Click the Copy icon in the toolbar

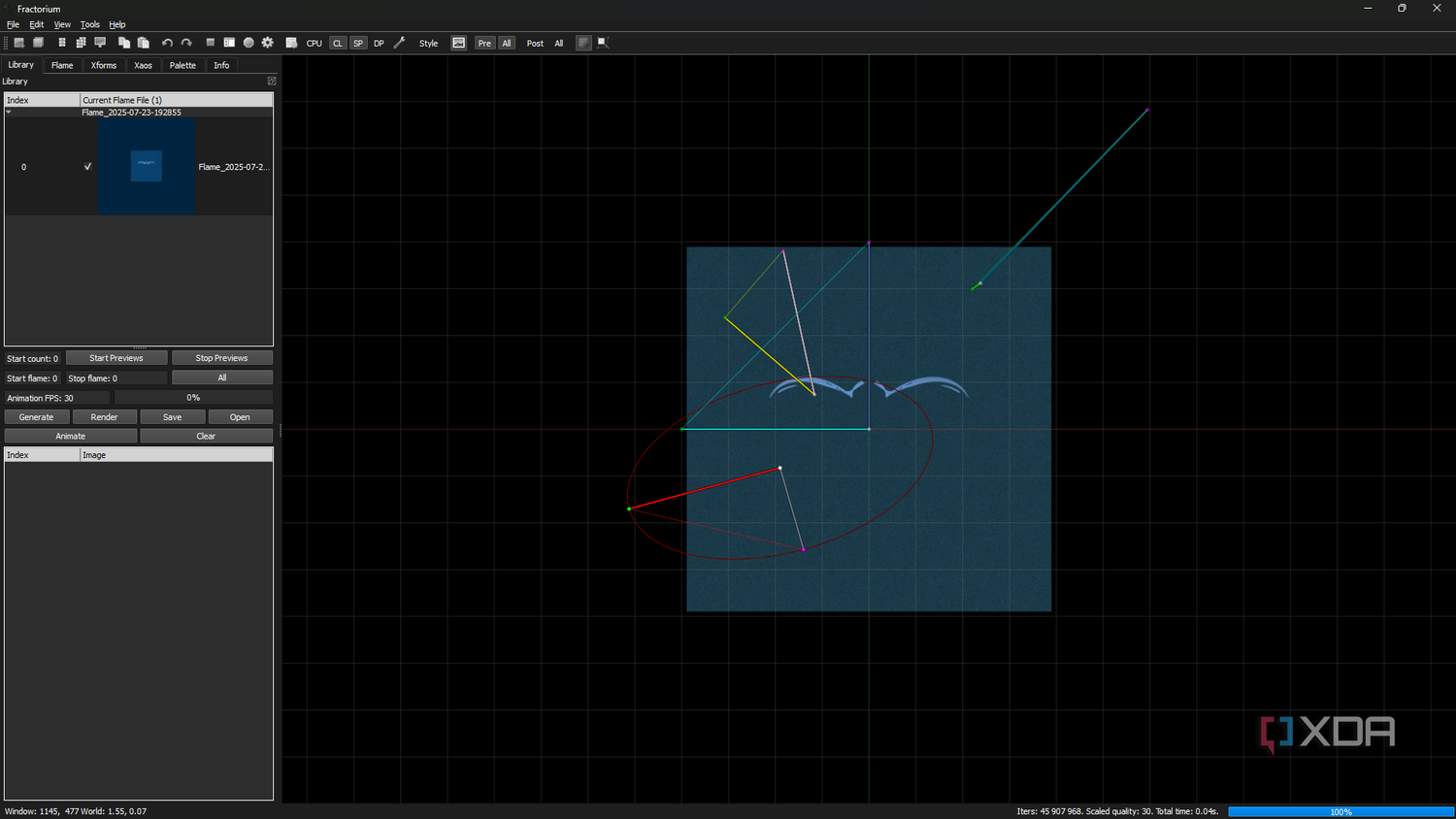click(124, 43)
